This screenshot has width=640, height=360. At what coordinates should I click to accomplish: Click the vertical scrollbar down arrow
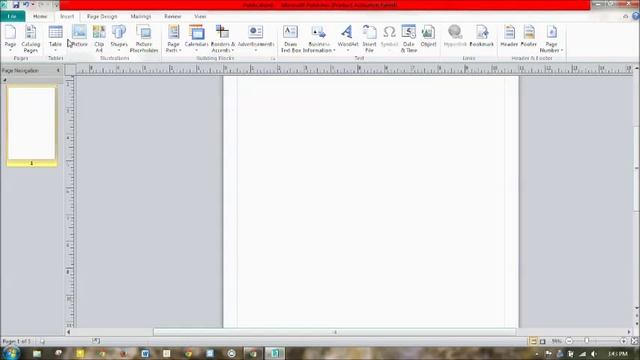pos(636,308)
